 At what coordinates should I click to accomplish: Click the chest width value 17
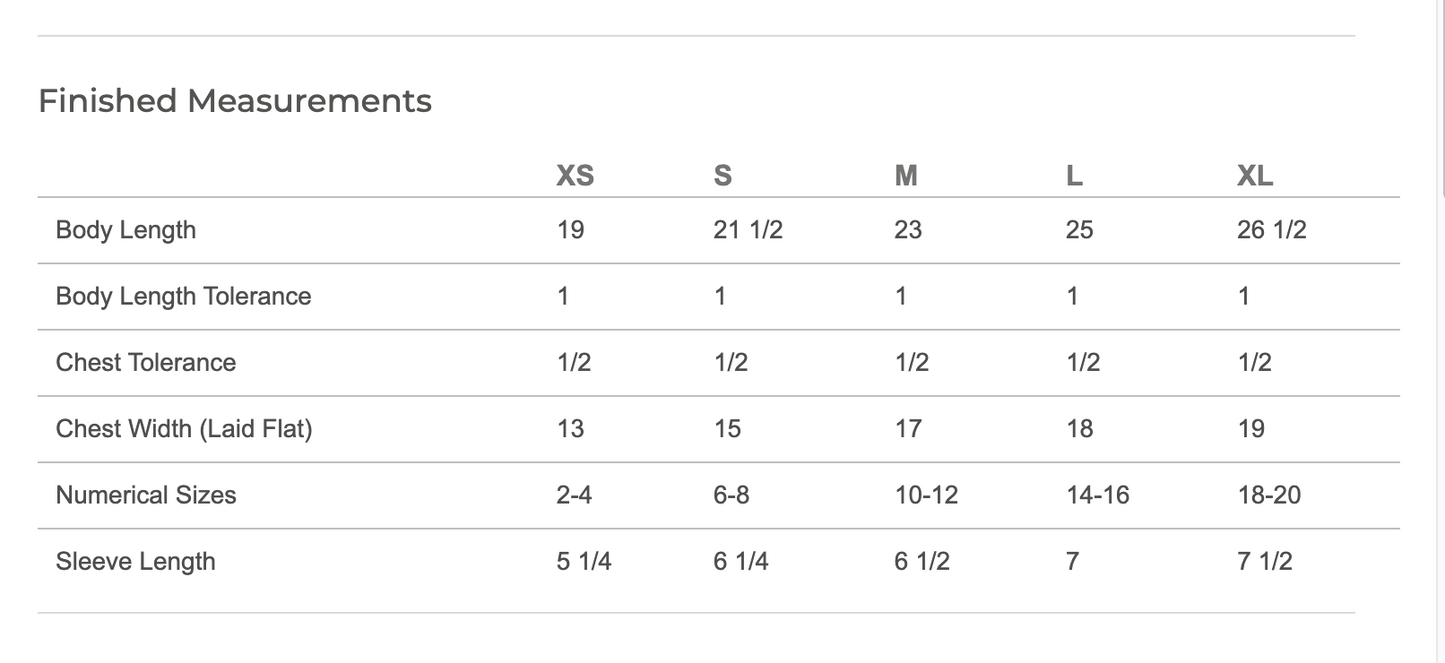click(908, 429)
